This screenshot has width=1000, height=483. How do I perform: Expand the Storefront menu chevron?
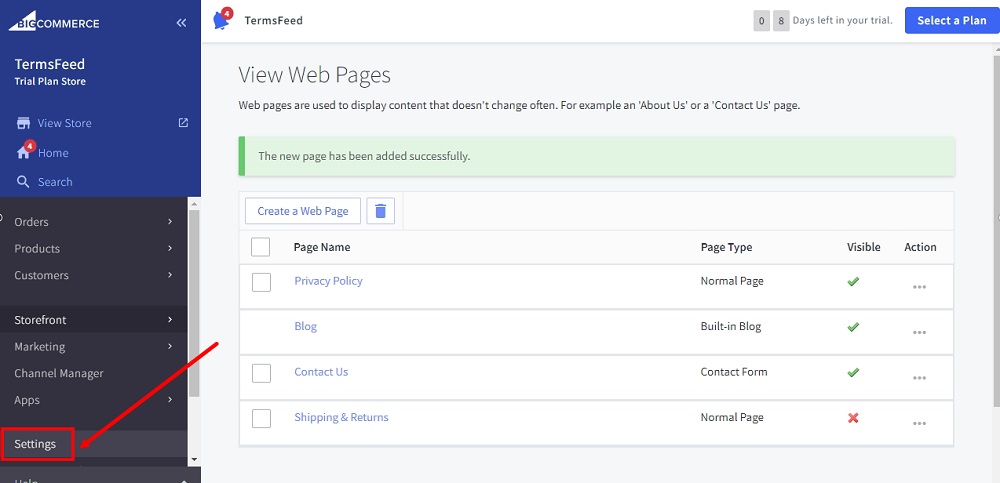tap(170, 320)
